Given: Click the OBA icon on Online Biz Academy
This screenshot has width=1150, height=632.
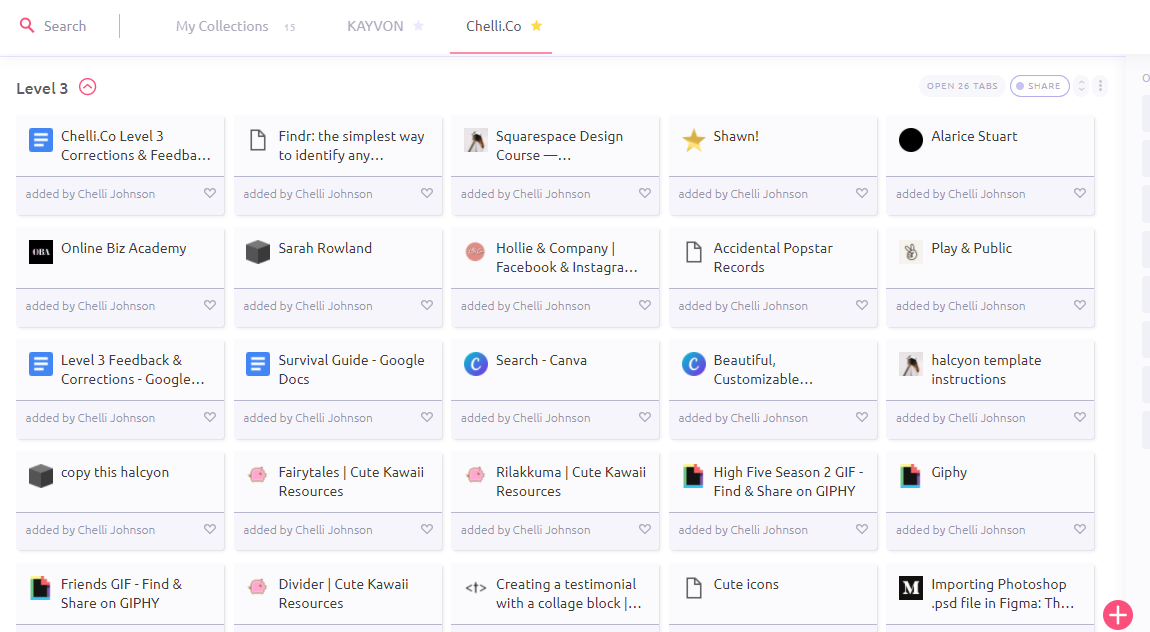Looking at the screenshot, I should tap(40, 251).
